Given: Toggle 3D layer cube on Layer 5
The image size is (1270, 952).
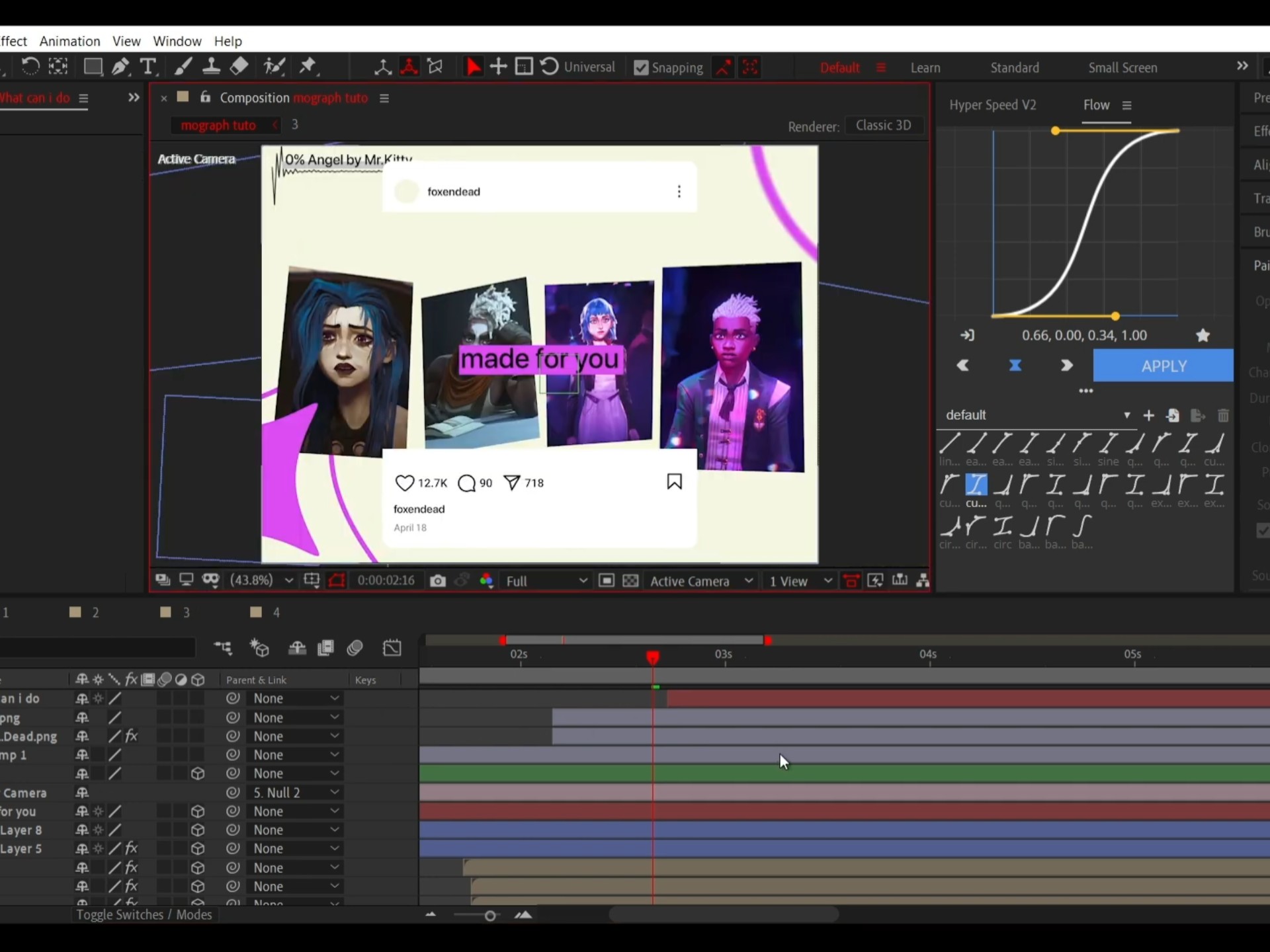Looking at the screenshot, I should (197, 848).
